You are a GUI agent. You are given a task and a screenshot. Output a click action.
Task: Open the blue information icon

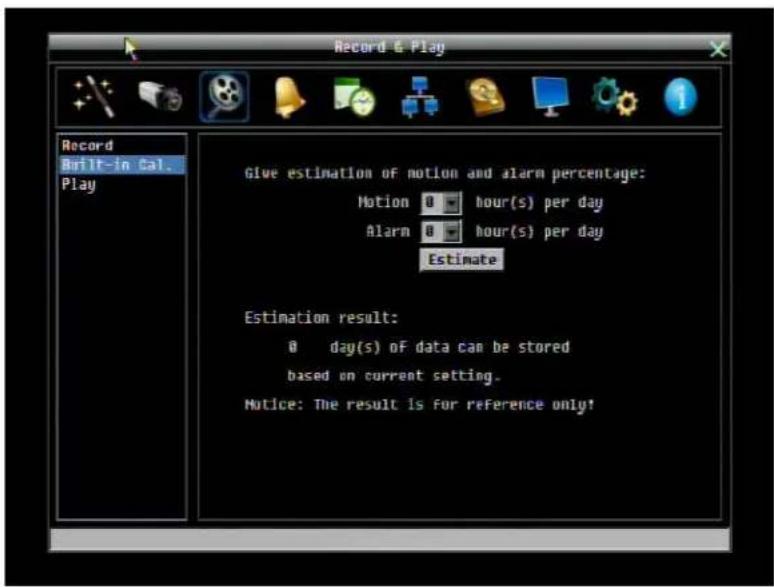click(x=680, y=97)
